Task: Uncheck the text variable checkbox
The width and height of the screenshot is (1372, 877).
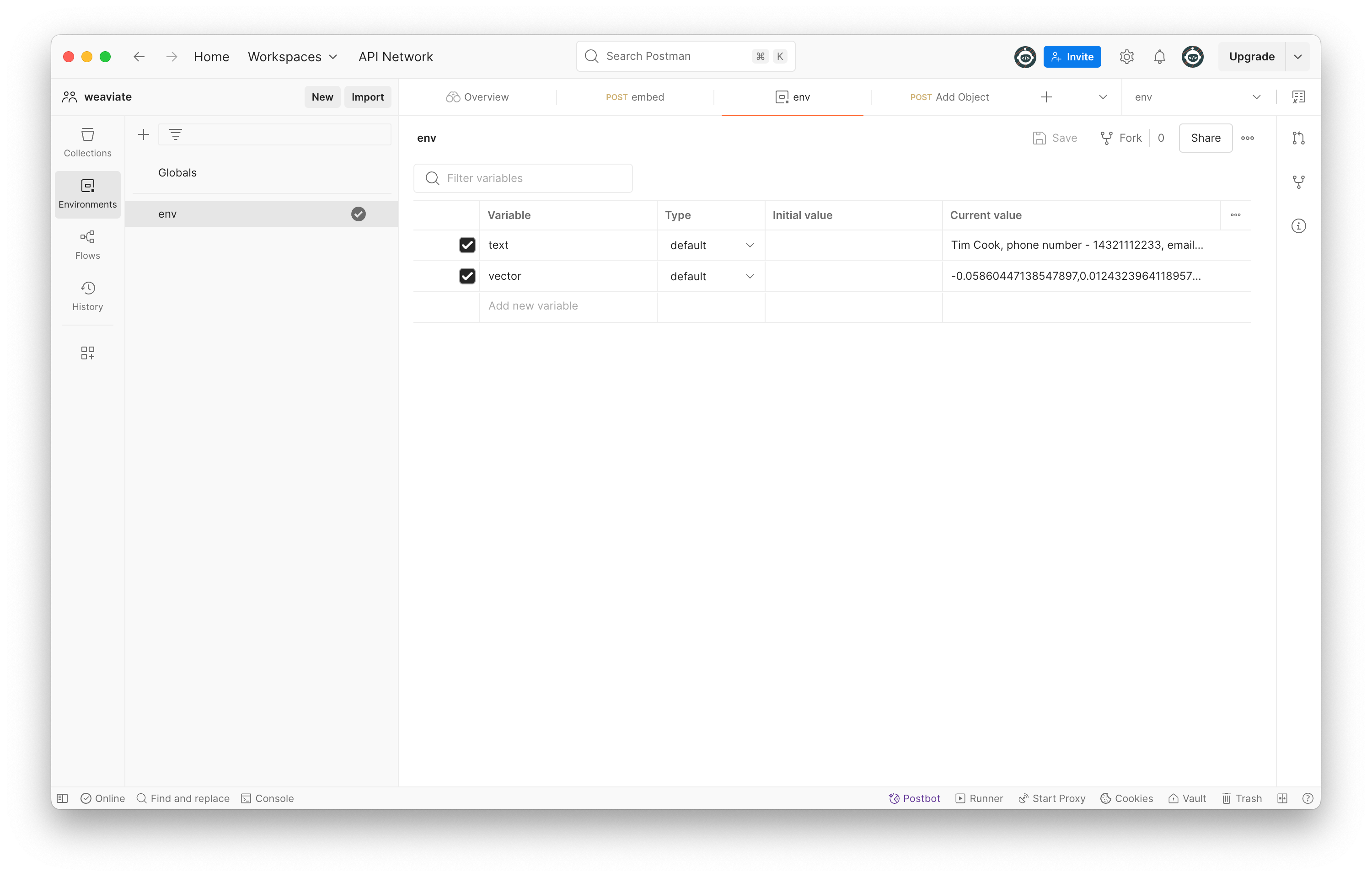Action: tap(467, 245)
